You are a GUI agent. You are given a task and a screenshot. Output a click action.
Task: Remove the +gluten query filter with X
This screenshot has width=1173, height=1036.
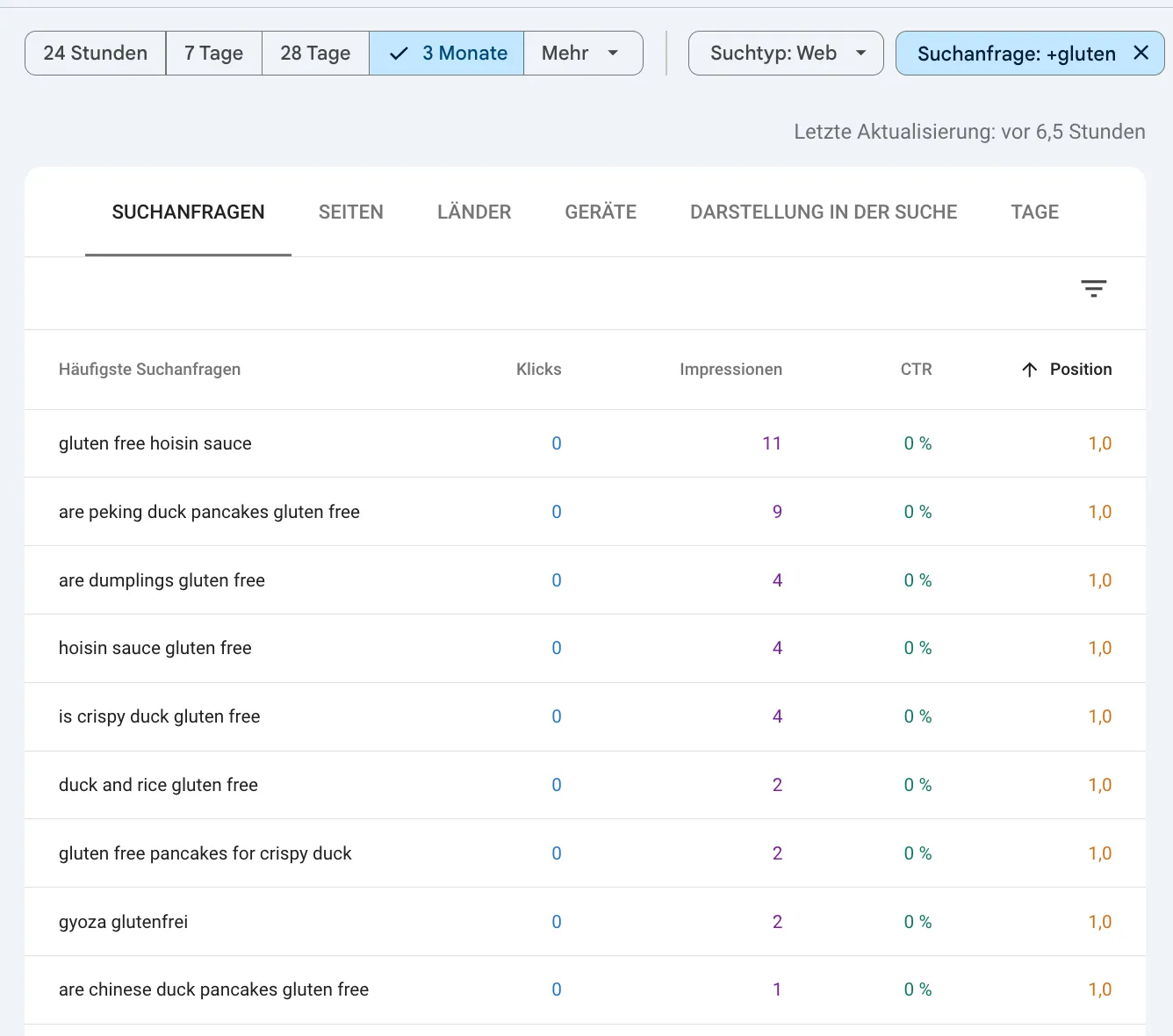1141,53
